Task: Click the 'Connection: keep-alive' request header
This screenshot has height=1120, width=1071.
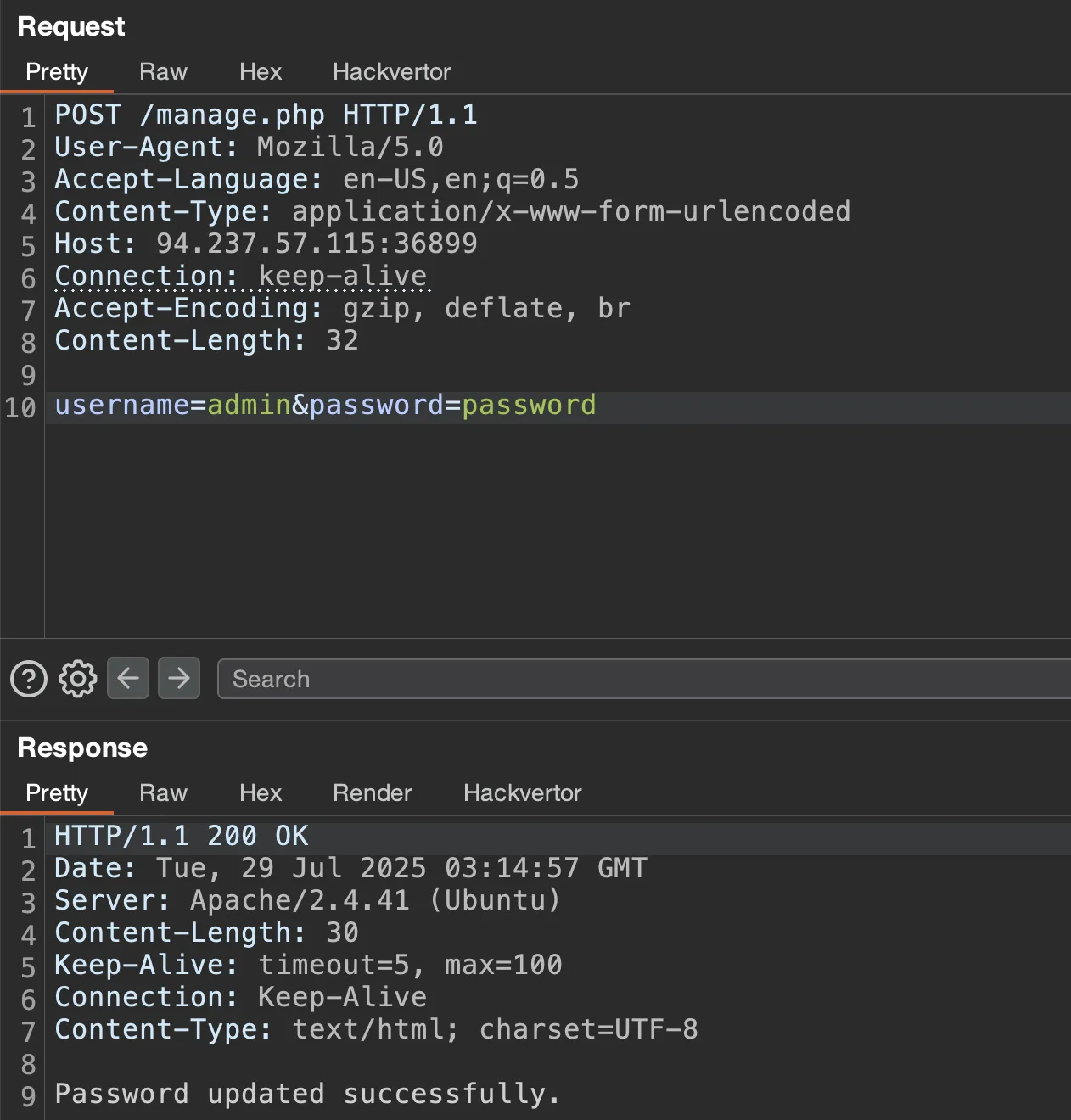Action: point(241,276)
